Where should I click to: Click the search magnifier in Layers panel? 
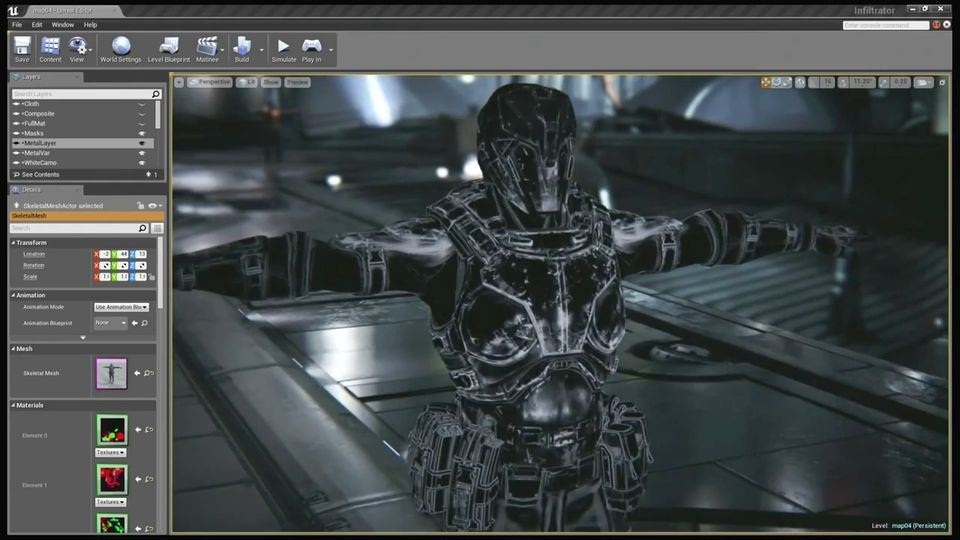pyautogui.click(x=156, y=94)
